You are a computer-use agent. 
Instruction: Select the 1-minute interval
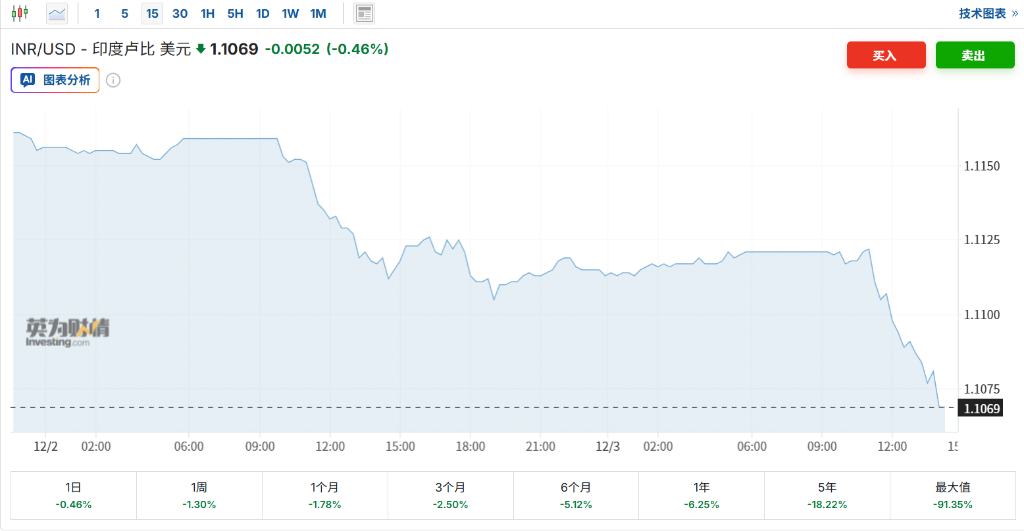[x=97, y=14]
